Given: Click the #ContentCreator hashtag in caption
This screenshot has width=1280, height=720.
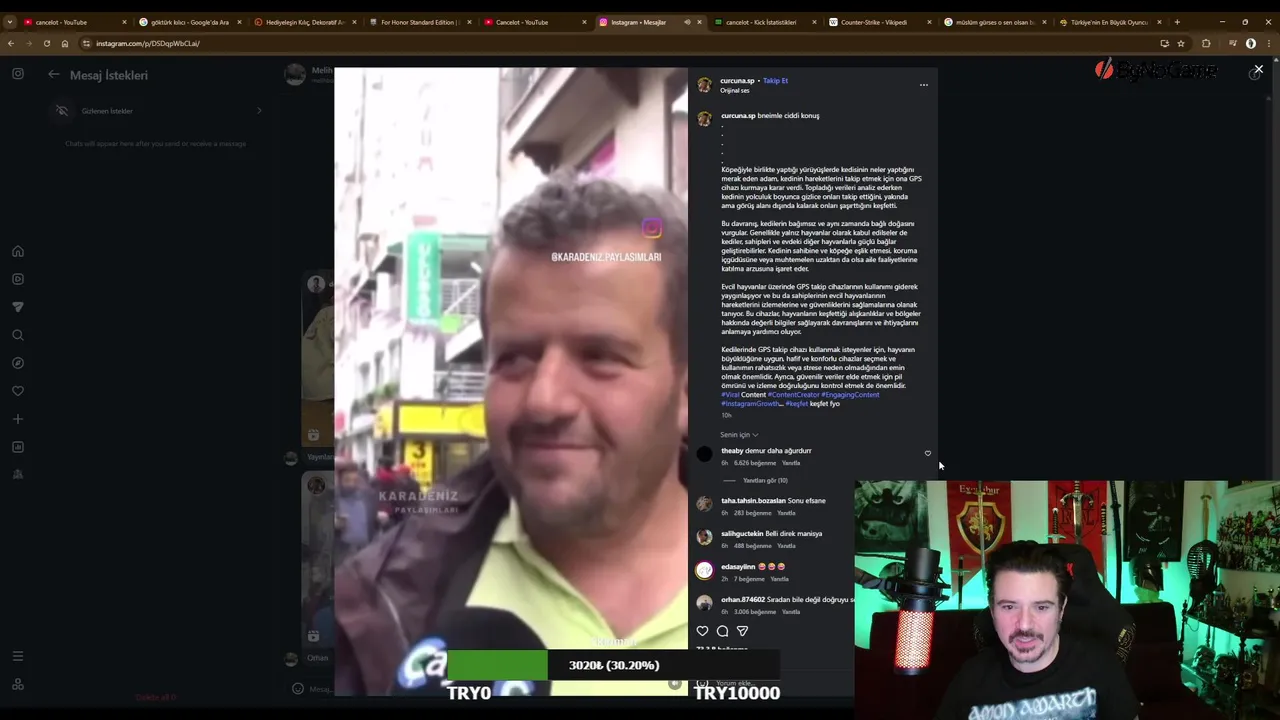Looking at the screenshot, I should [793, 395].
